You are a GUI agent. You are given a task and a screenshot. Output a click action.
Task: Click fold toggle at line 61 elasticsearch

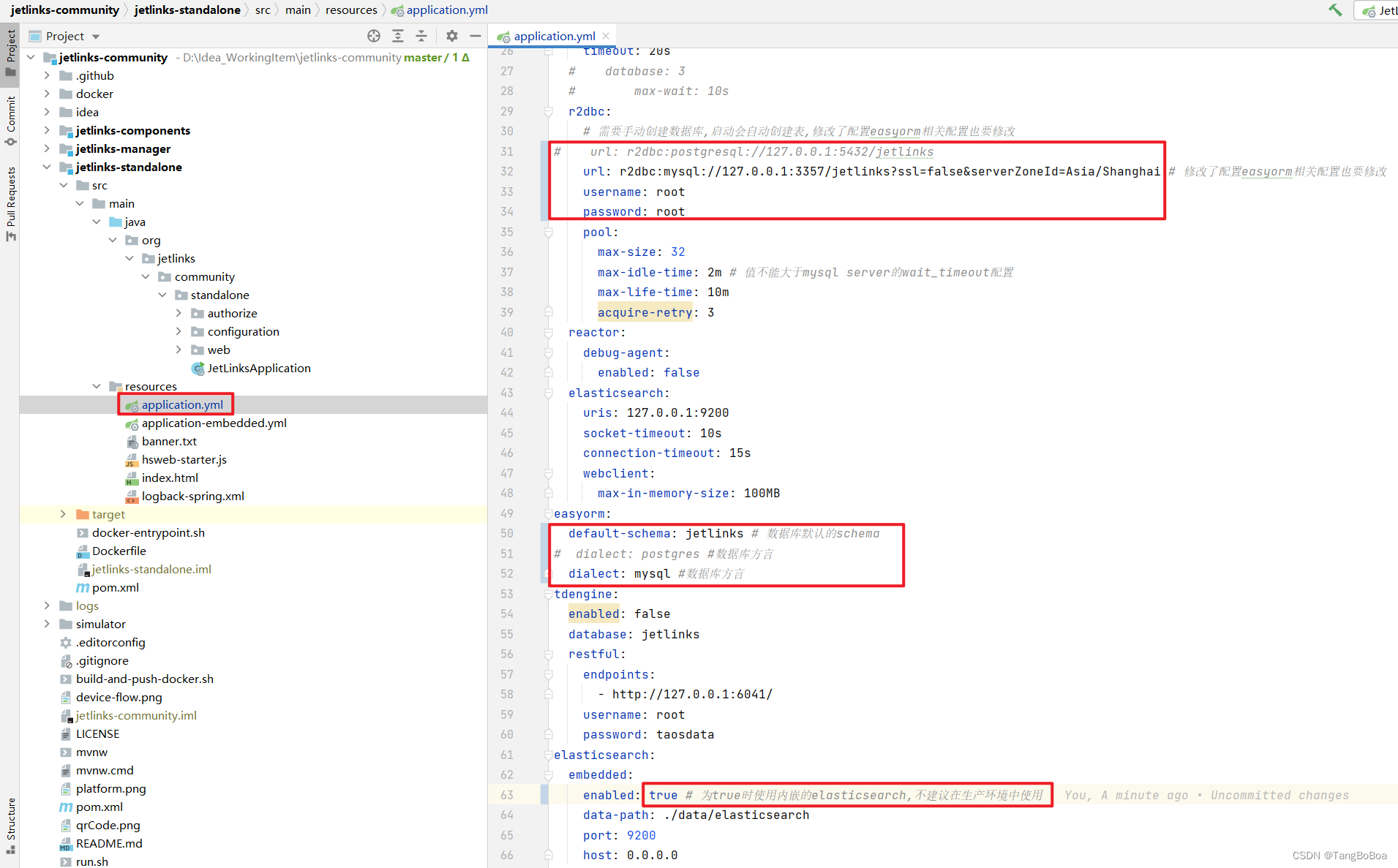click(548, 755)
